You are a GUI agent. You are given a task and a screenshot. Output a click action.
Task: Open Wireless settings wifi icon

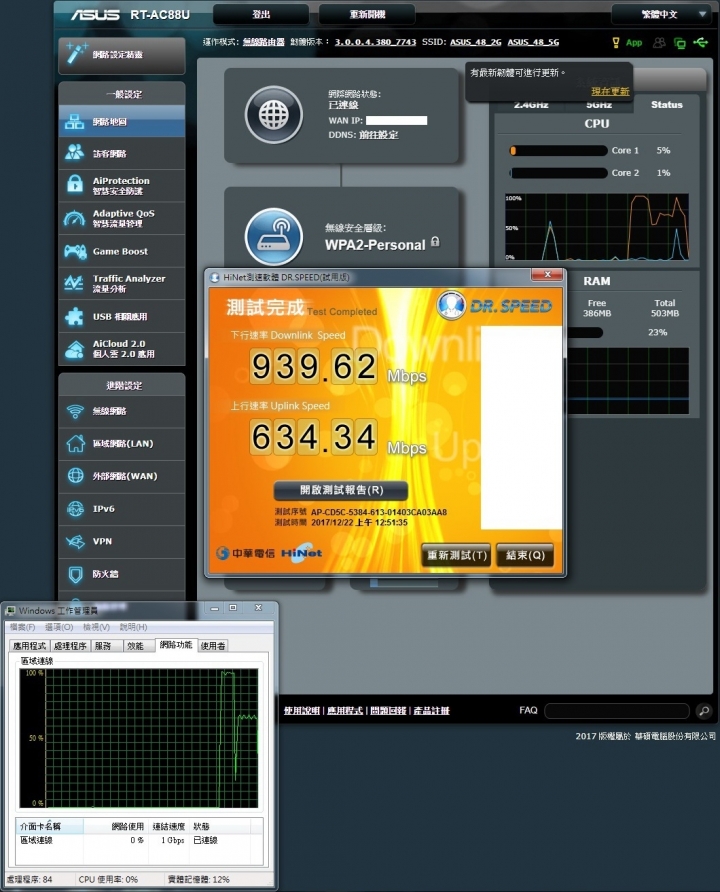point(75,411)
